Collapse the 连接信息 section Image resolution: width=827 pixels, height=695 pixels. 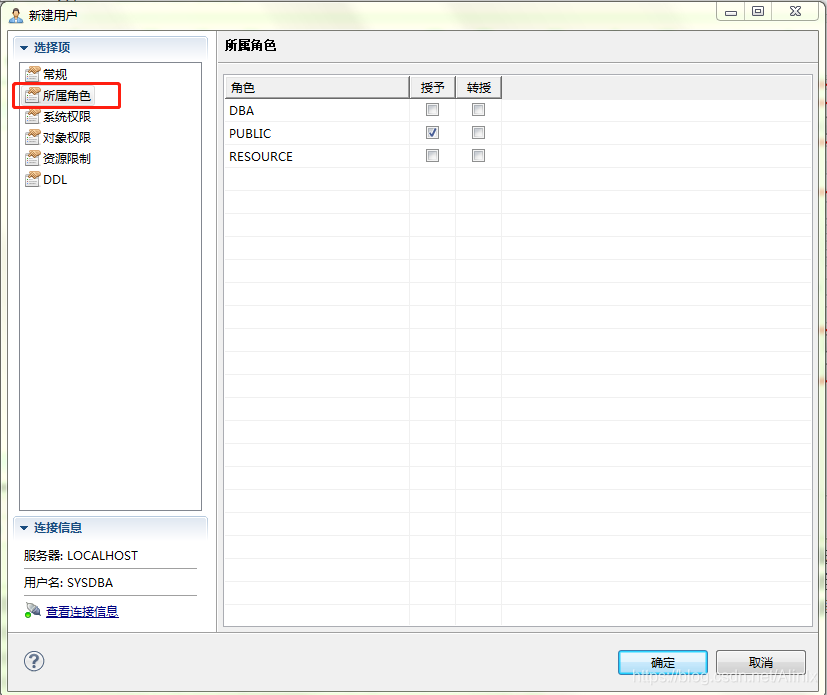point(24,527)
